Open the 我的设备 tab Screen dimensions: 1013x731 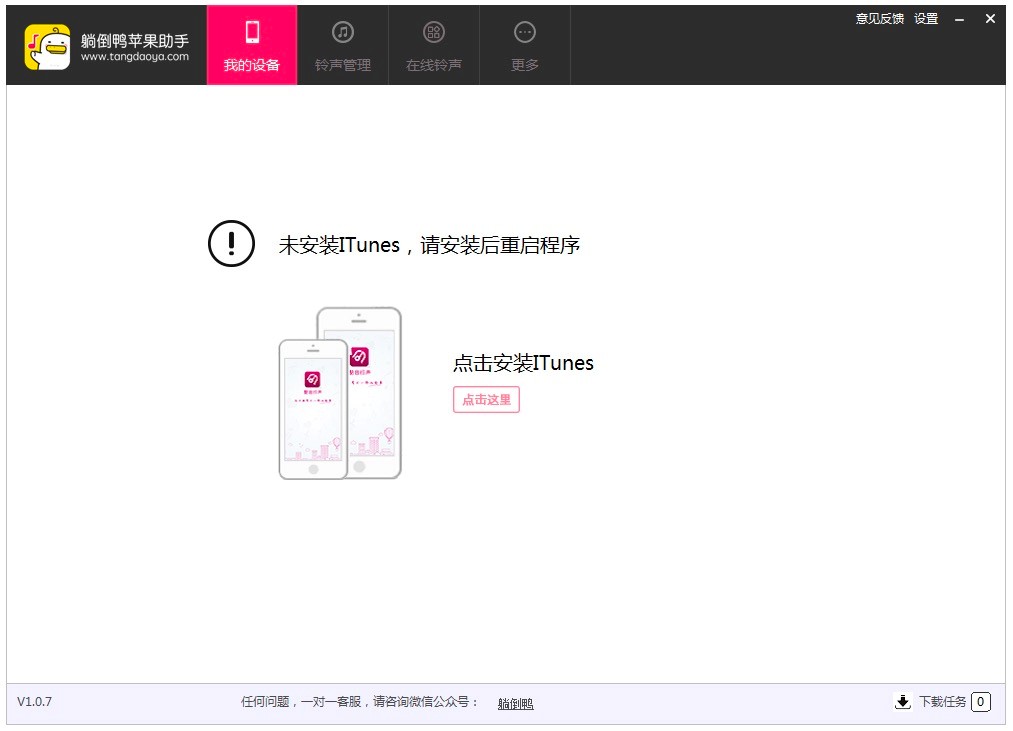tap(252, 45)
